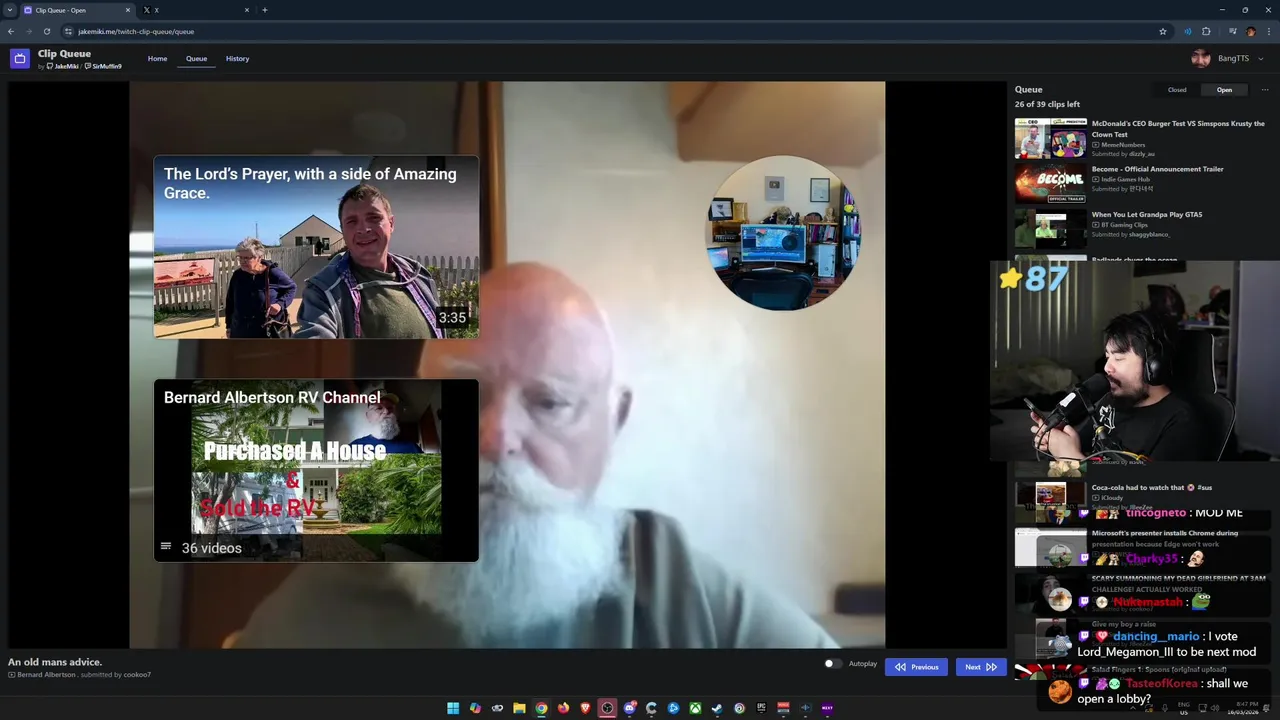
Task: Click Indie Games Hub channel name
Action: 1125,179
